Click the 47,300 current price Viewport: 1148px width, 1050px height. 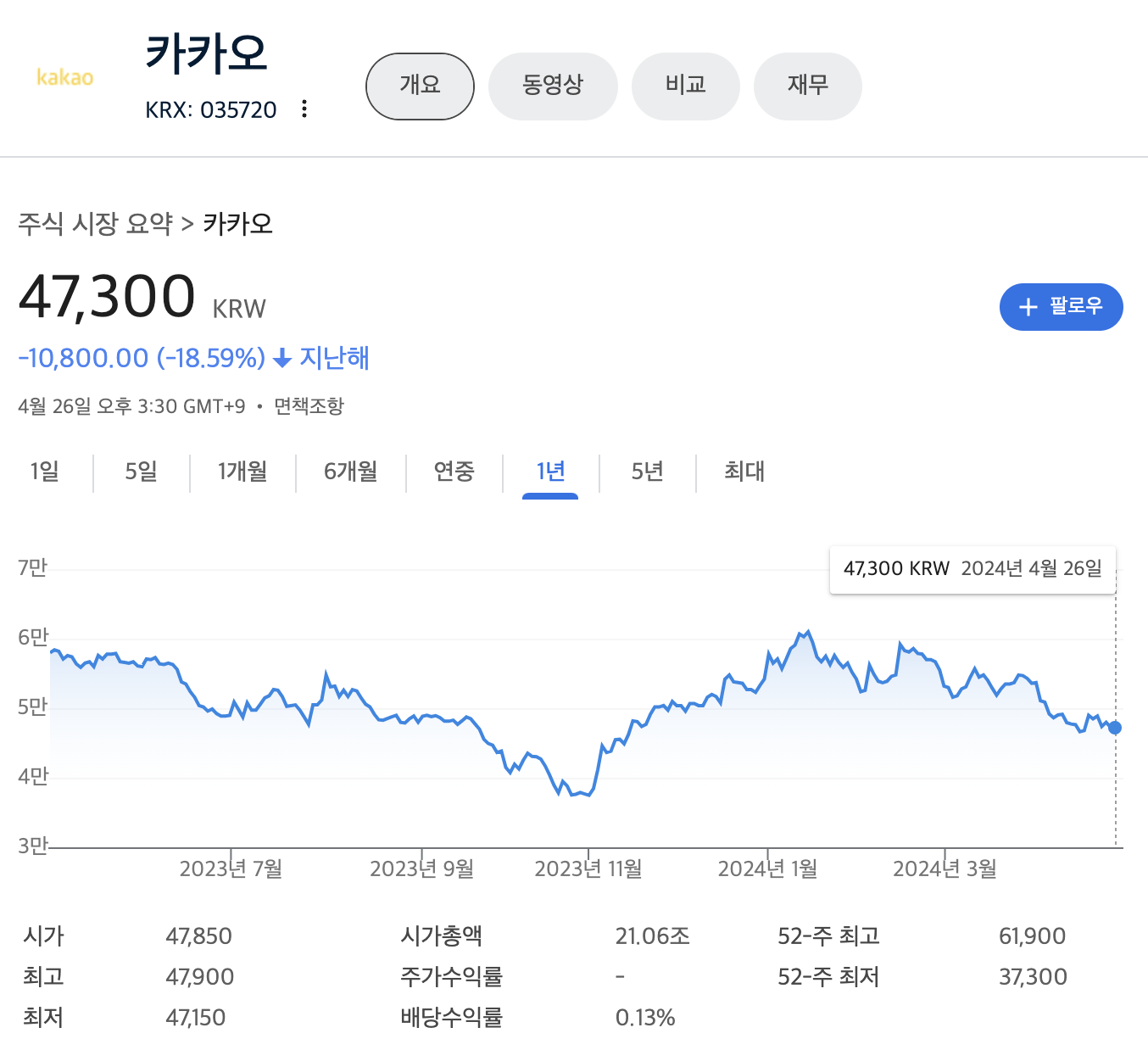point(107,297)
